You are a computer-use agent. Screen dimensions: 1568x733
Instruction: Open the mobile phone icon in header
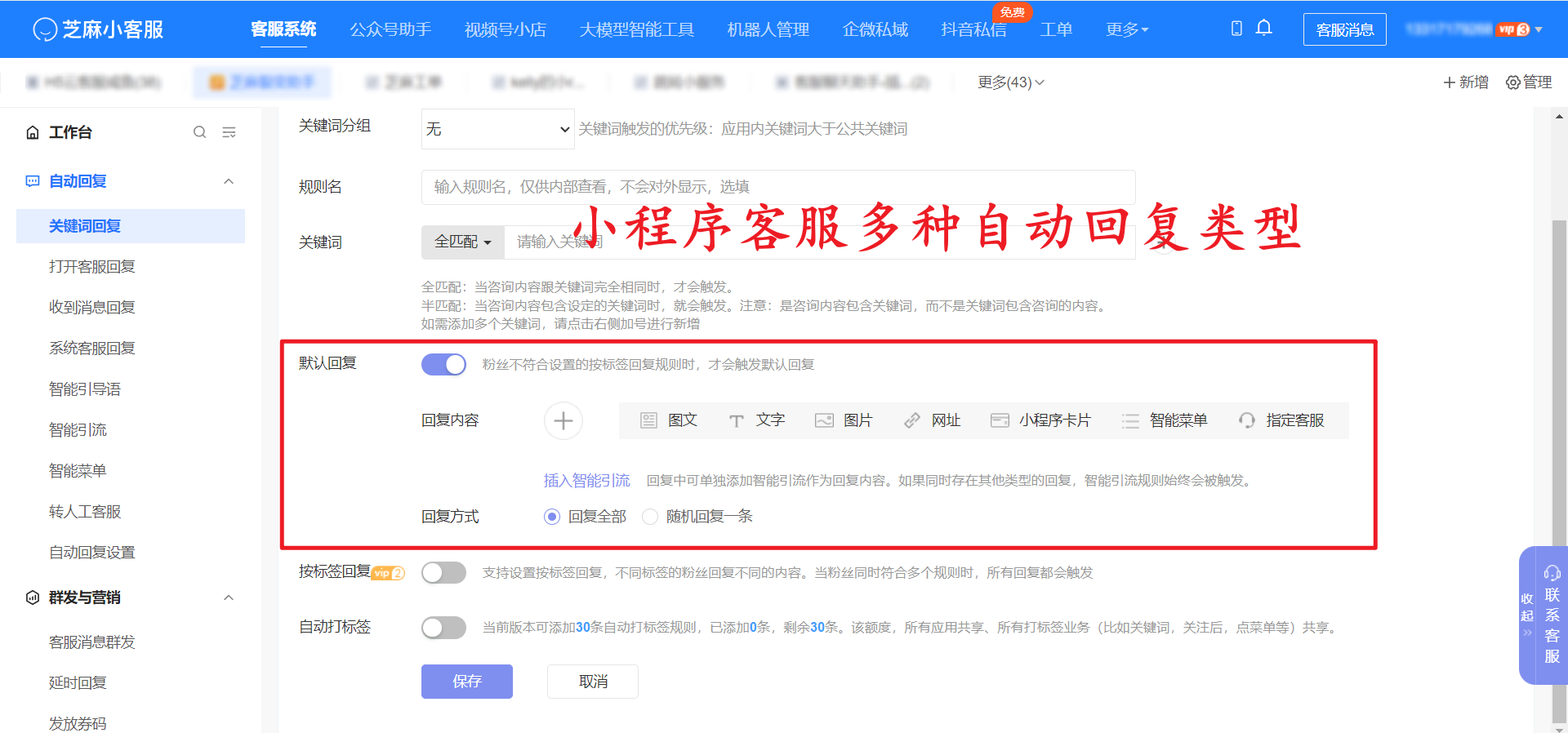pos(1236,29)
